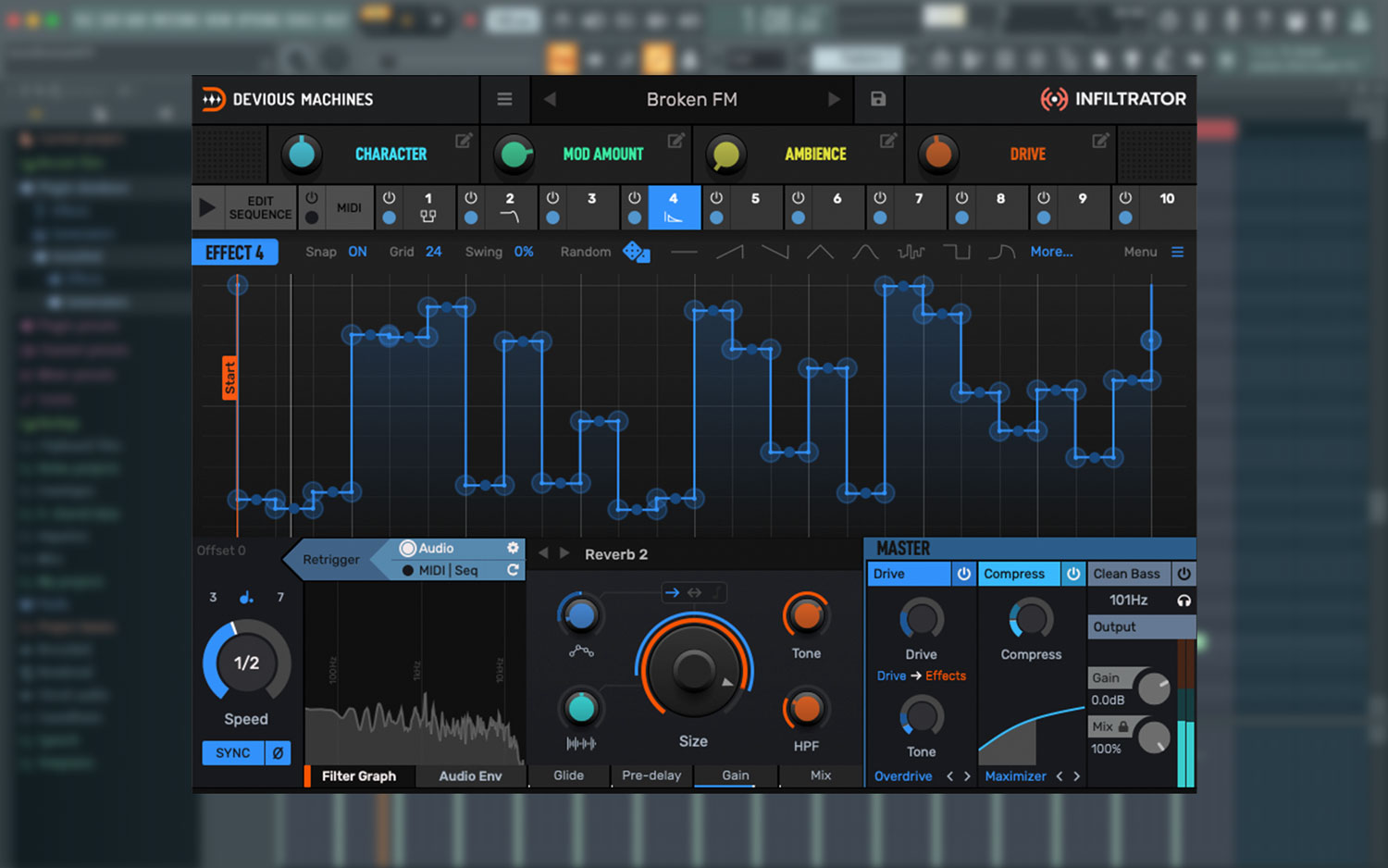Click the envelope curve icon under the blue knob
The height and width of the screenshot is (868, 1388).
tap(581, 651)
